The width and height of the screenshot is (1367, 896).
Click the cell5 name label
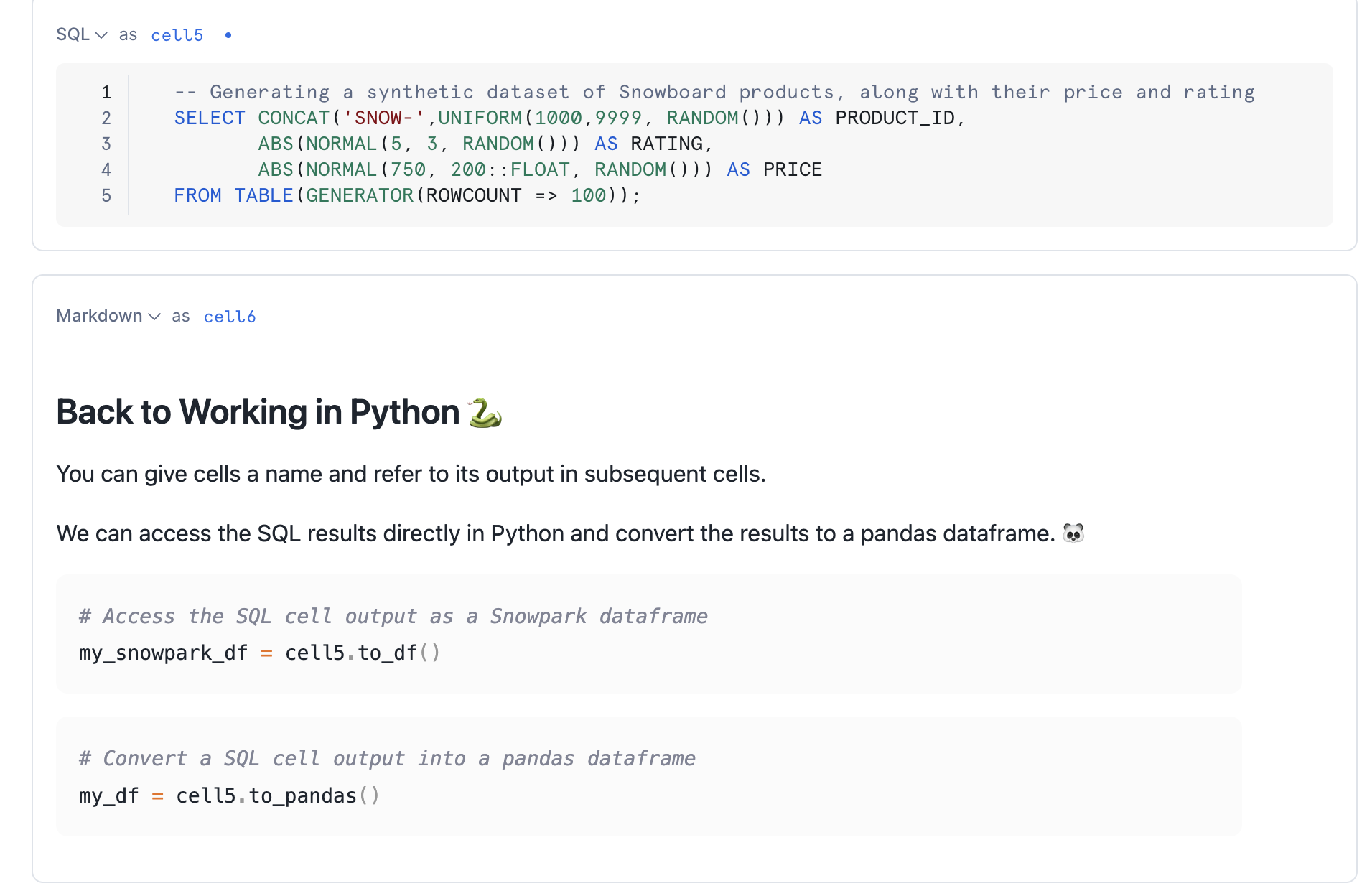[x=177, y=35]
